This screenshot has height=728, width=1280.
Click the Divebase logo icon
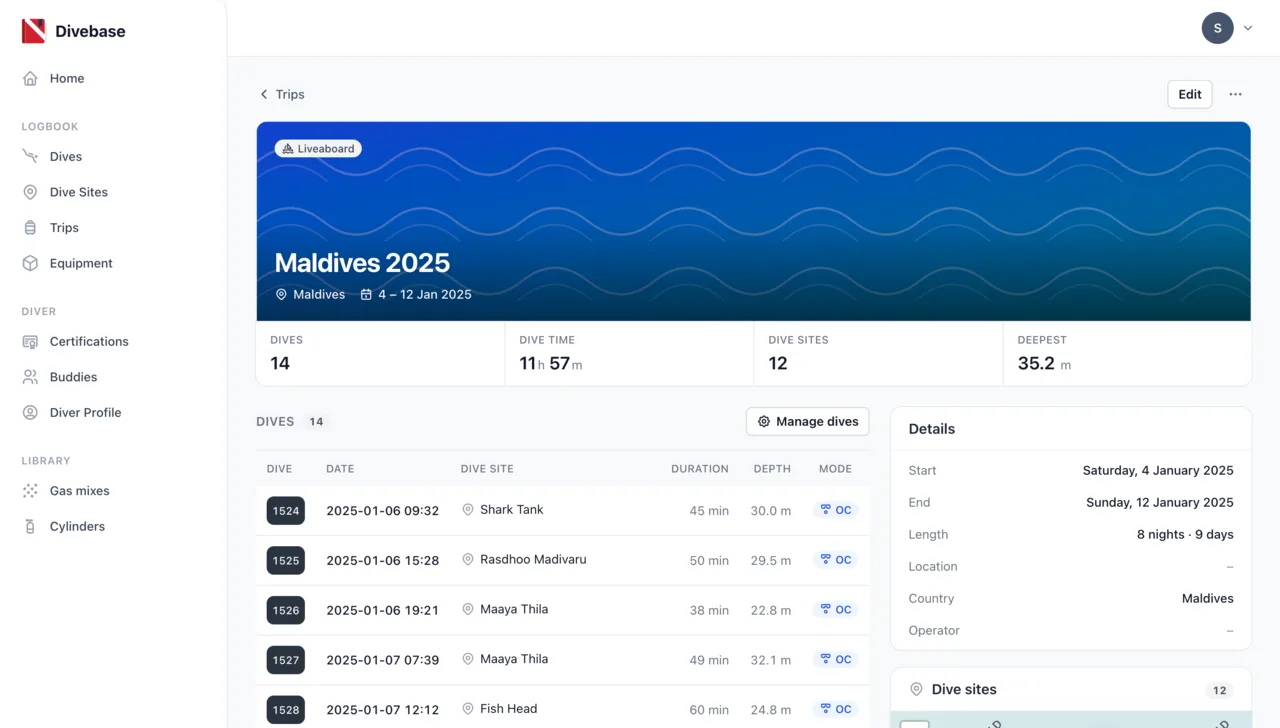[34, 31]
